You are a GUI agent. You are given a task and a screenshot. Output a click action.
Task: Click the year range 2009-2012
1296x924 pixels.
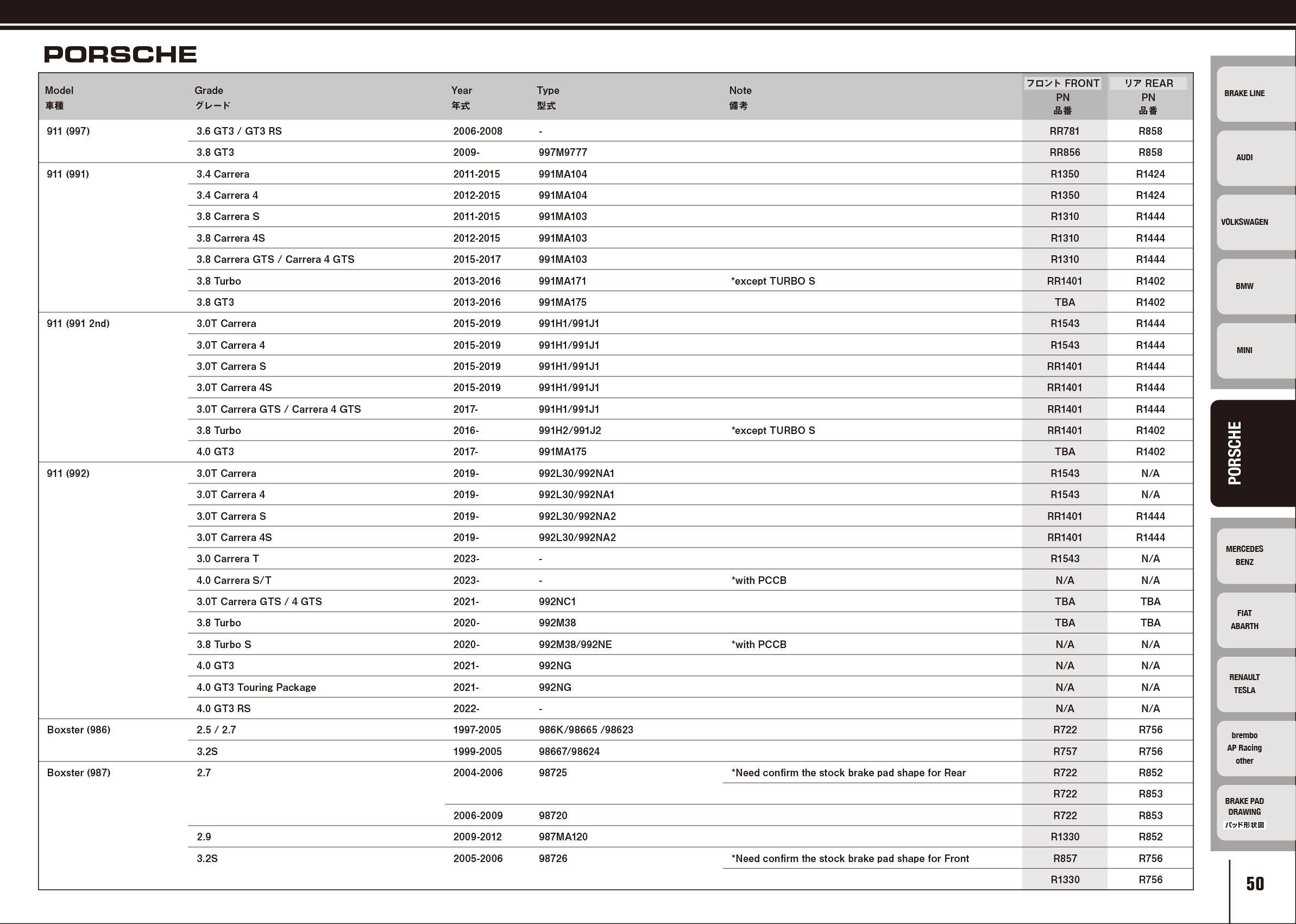[477, 837]
